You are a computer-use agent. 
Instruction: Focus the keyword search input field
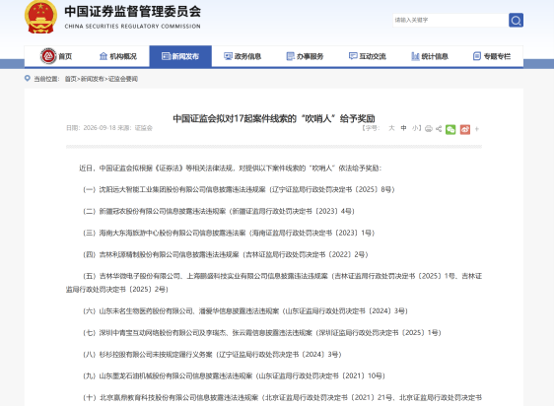click(x=450, y=20)
